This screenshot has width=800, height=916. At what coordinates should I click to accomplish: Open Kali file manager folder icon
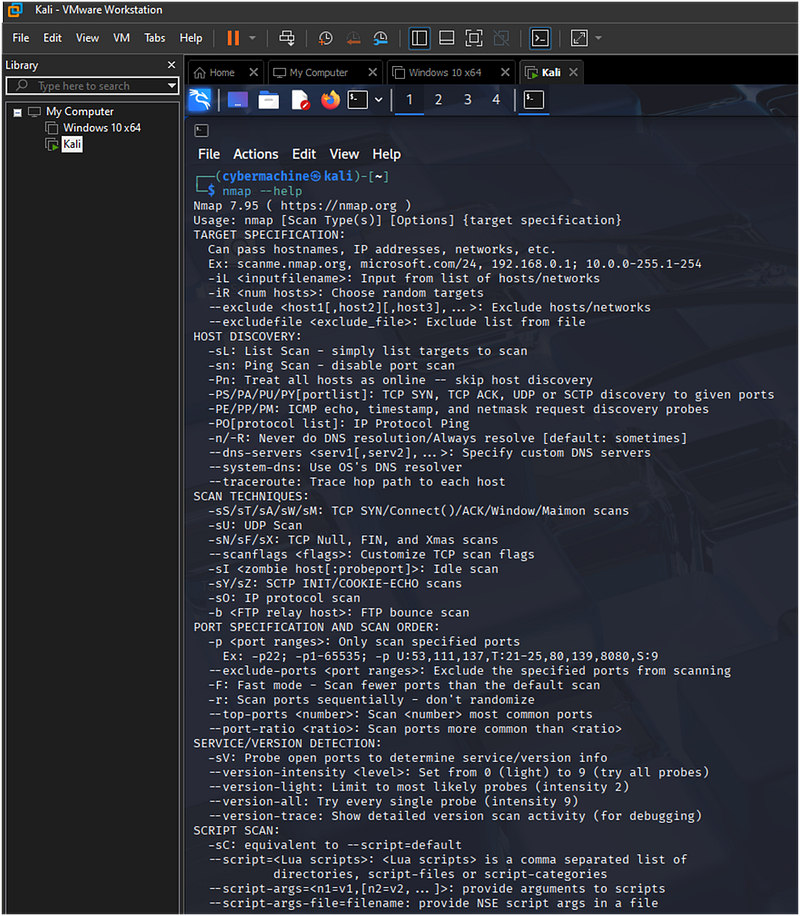pyautogui.click(x=269, y=100)
